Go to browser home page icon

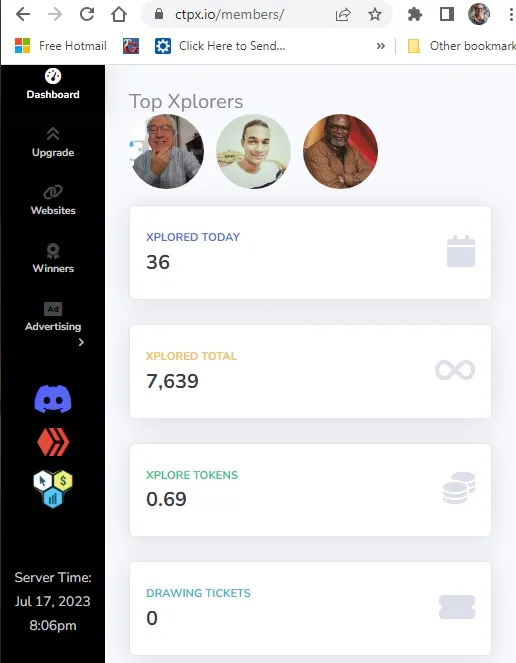pos(119,14)
